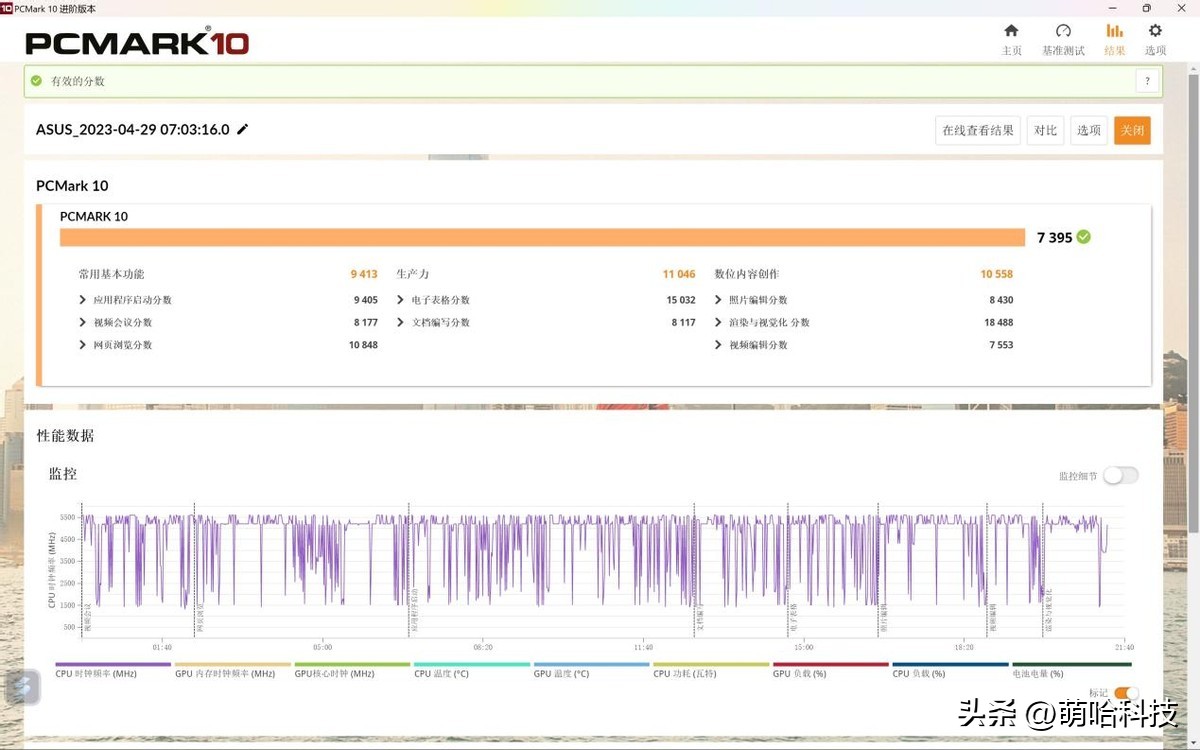Click the floating widget icon at left edge
This screenshot has height=750, width=1200.
22,687
